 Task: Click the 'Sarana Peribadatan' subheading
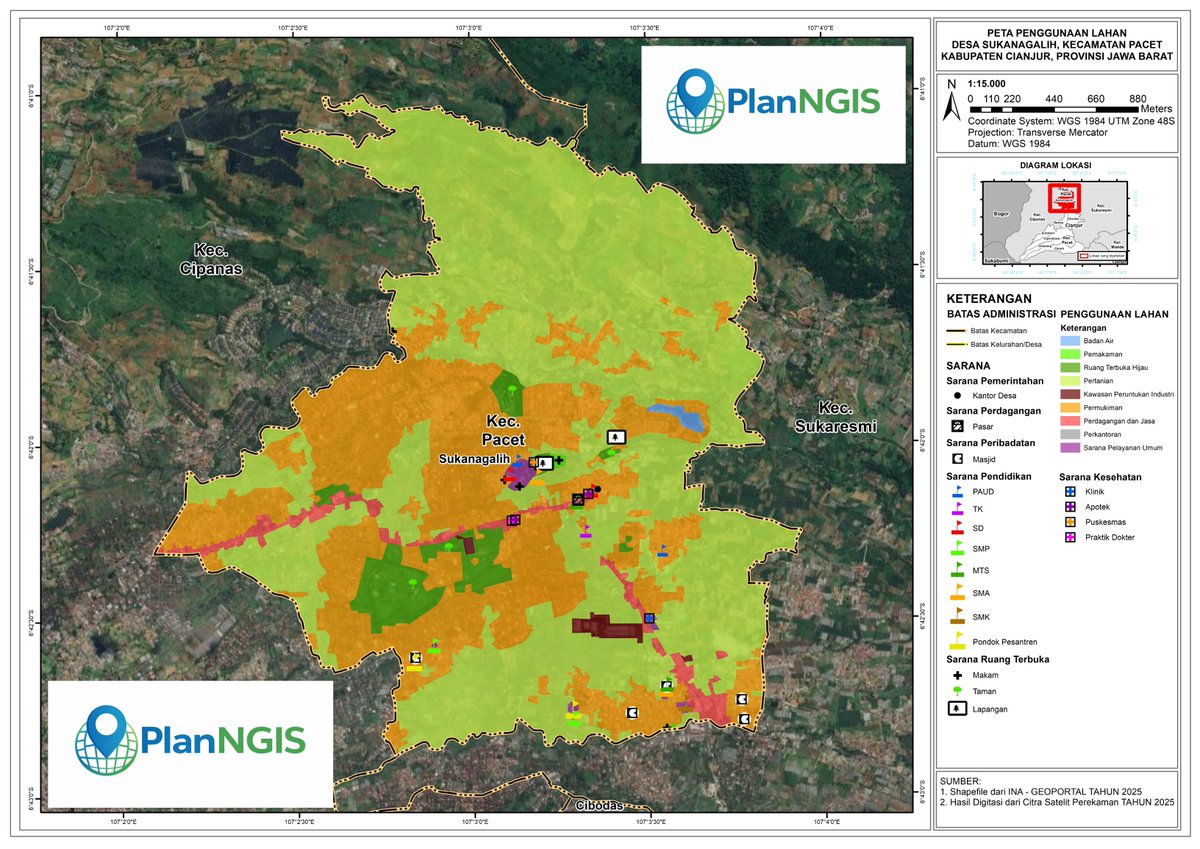coord(992,442)
